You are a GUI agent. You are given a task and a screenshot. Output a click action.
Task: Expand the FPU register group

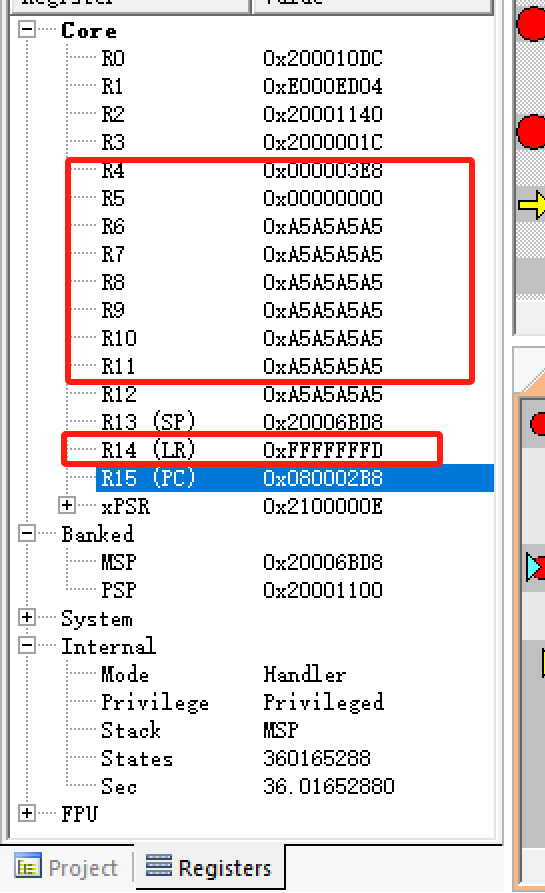[x=27, y=813]
